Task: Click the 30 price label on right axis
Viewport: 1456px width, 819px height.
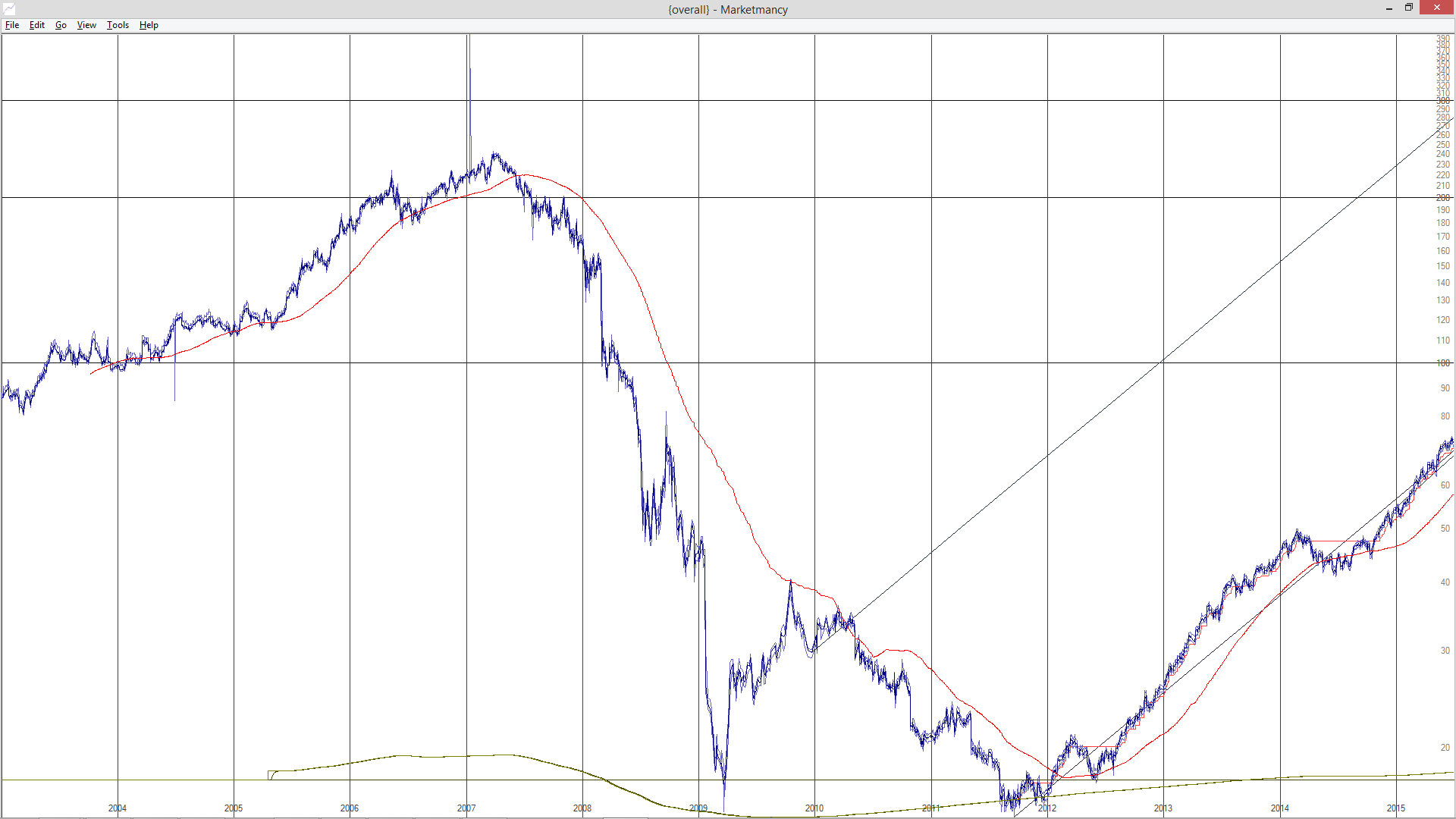Action: [1445, 651]
